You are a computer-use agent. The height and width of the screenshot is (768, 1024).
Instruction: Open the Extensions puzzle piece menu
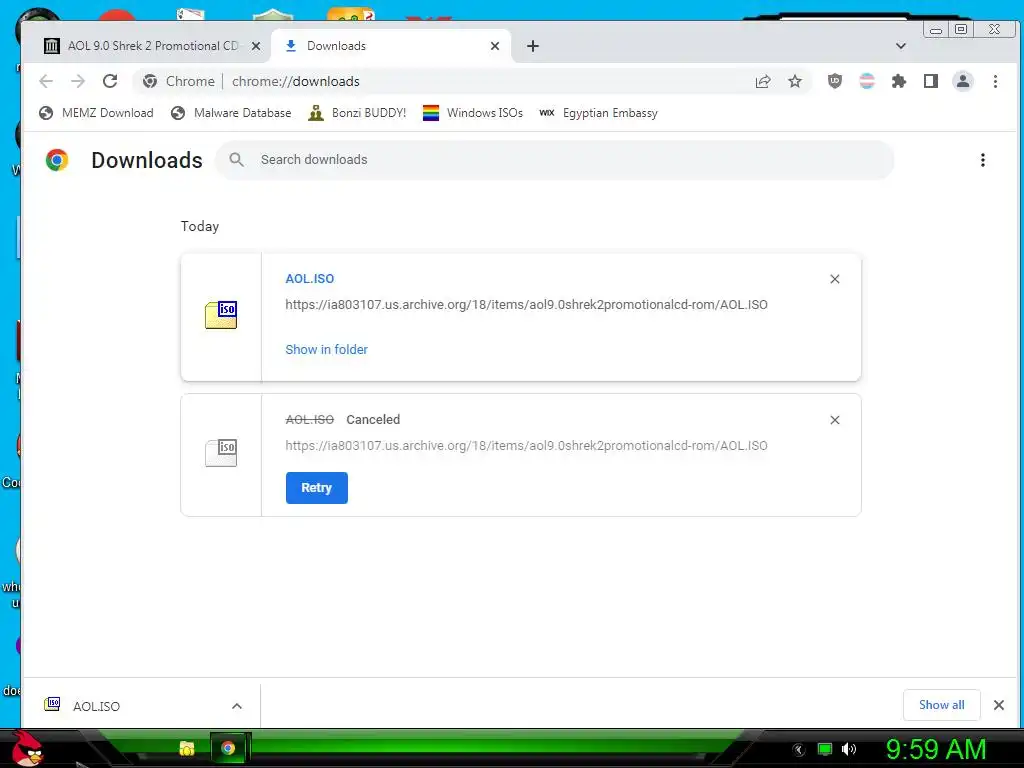point(899,81)
